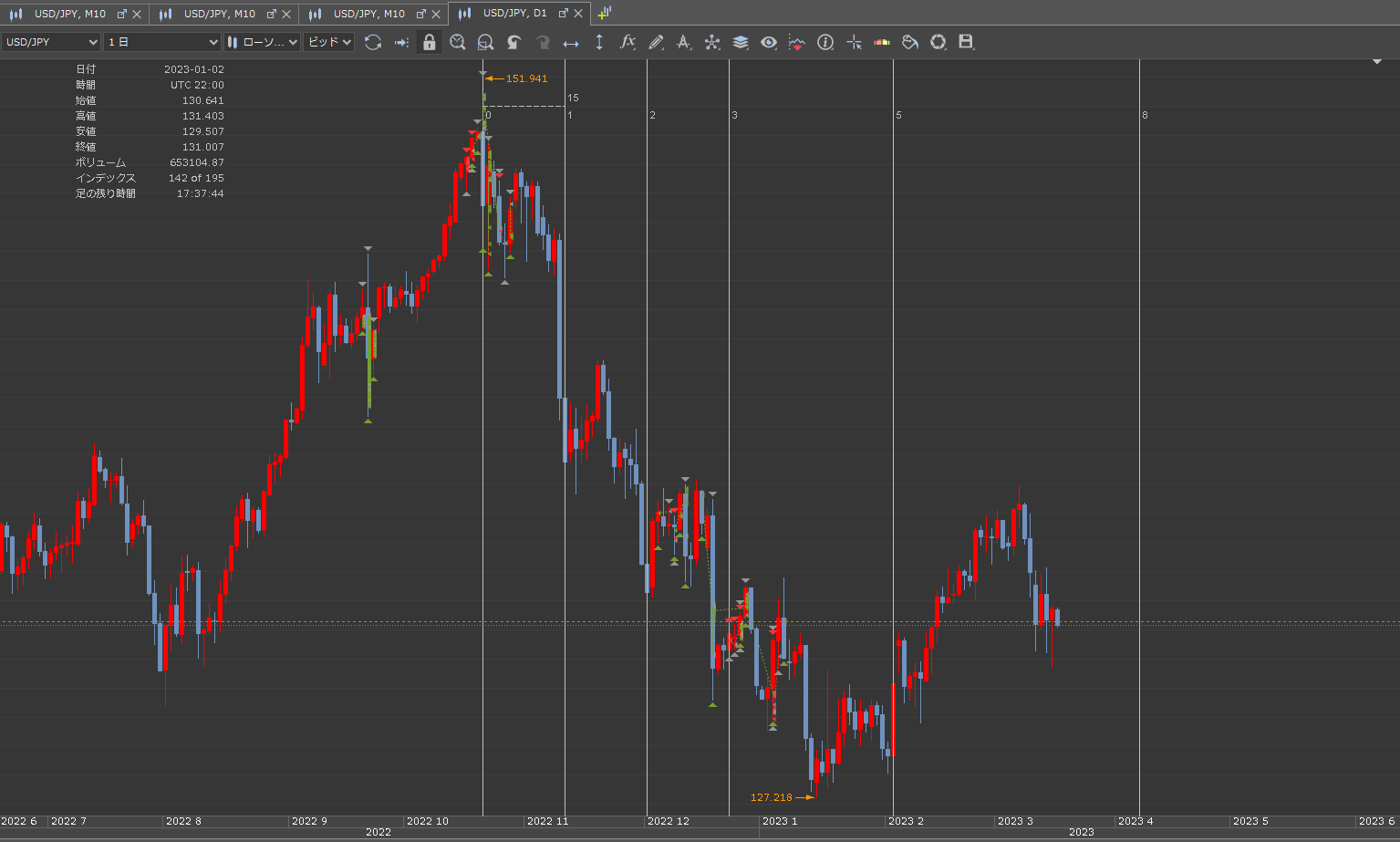
Task: Click the vertical scale arrows icon
Action: (x=599, y=42)
